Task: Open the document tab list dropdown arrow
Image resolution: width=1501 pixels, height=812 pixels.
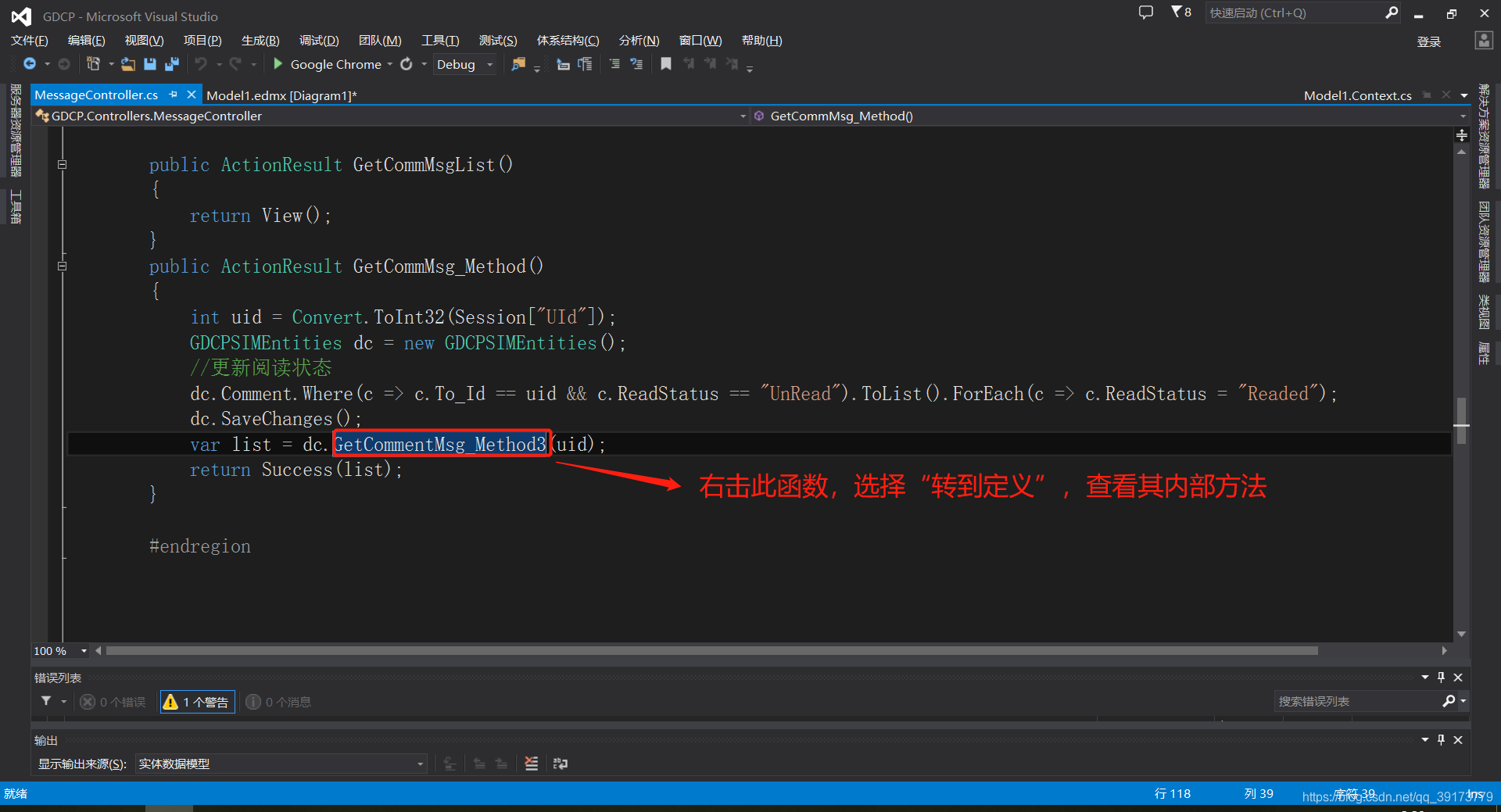Action: 1464,95
